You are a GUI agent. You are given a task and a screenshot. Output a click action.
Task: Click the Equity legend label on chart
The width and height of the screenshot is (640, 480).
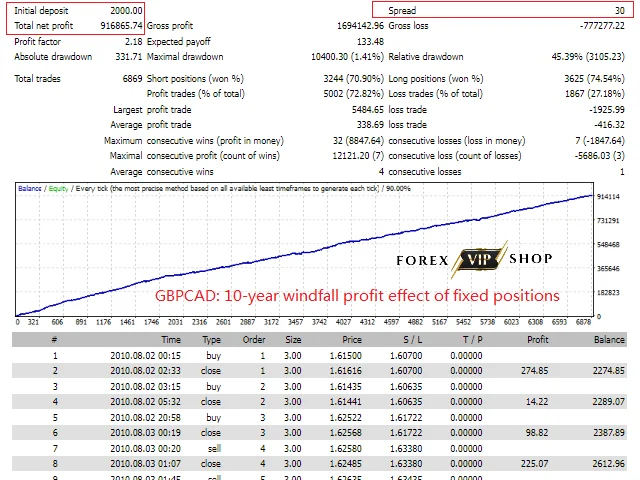58,189
